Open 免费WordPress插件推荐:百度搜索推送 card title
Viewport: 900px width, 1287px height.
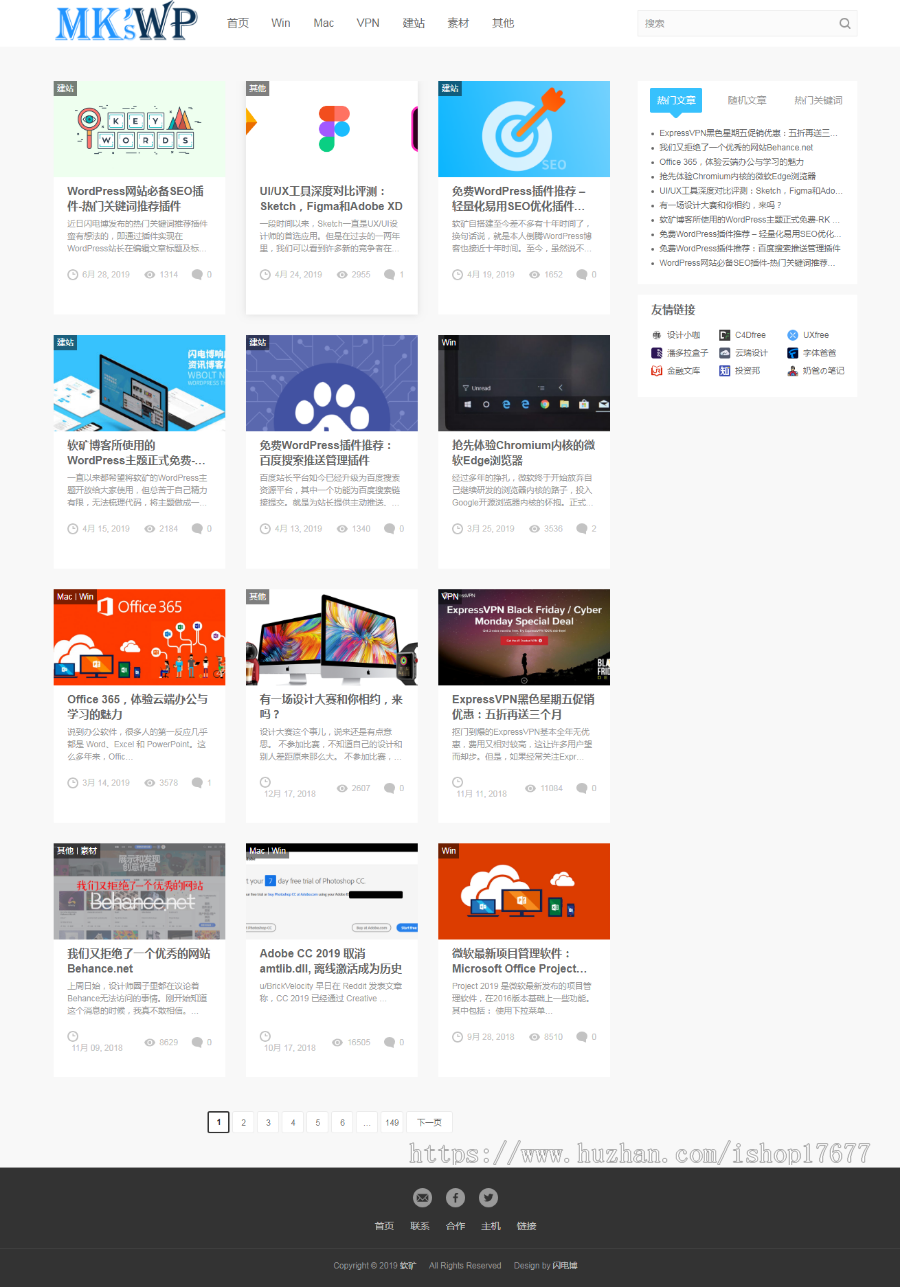(326, 452)
